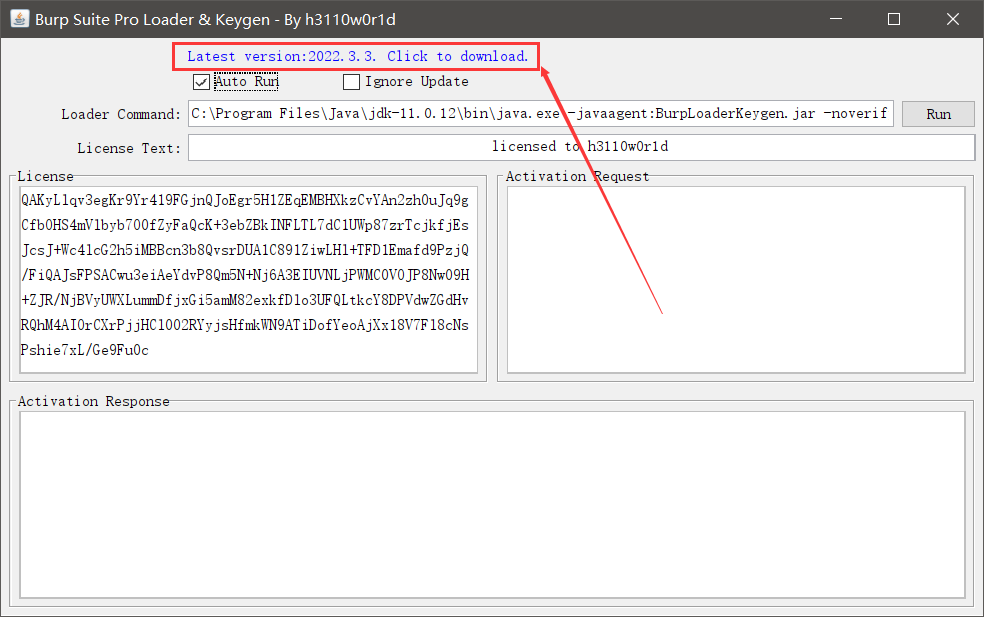This screenshot has height=617, width=984.
Task: Click the 'Loader Command:' label
Action: [120, 114]
